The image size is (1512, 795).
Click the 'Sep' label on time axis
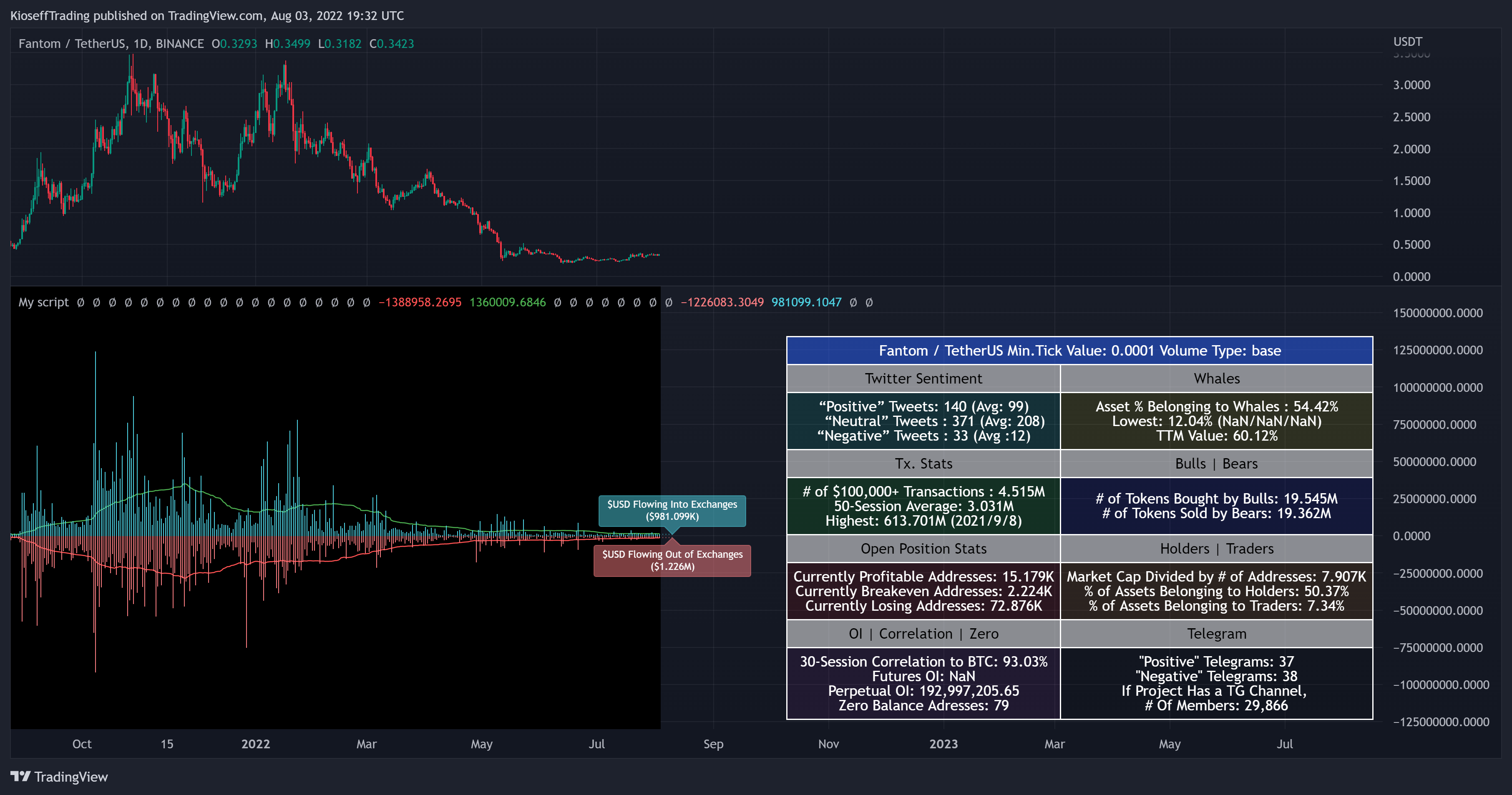(x=713, y=744)
